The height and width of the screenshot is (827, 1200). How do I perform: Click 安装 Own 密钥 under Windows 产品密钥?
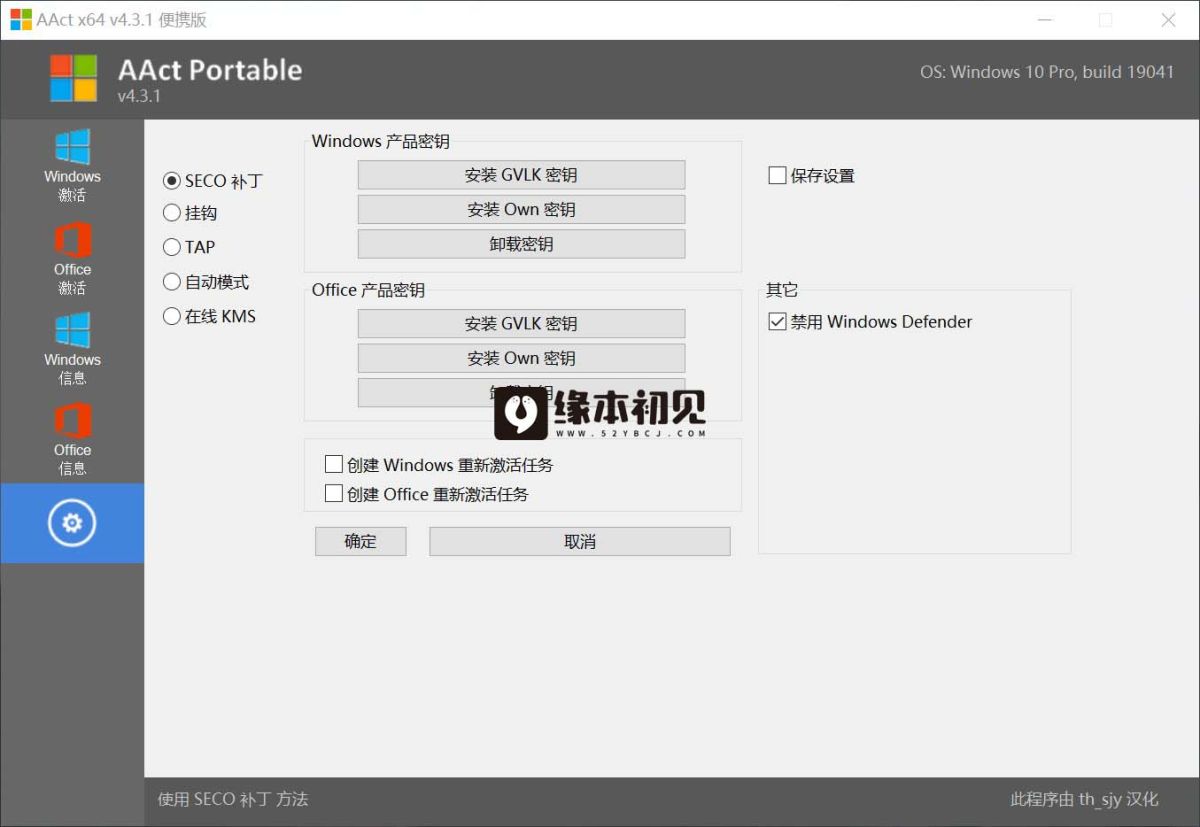(x=521, y=209)
